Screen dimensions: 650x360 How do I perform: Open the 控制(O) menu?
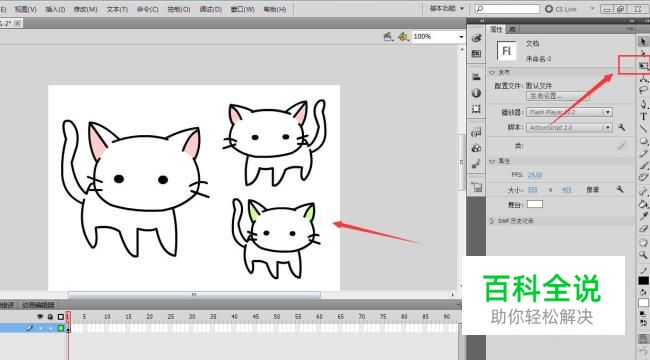179,9
